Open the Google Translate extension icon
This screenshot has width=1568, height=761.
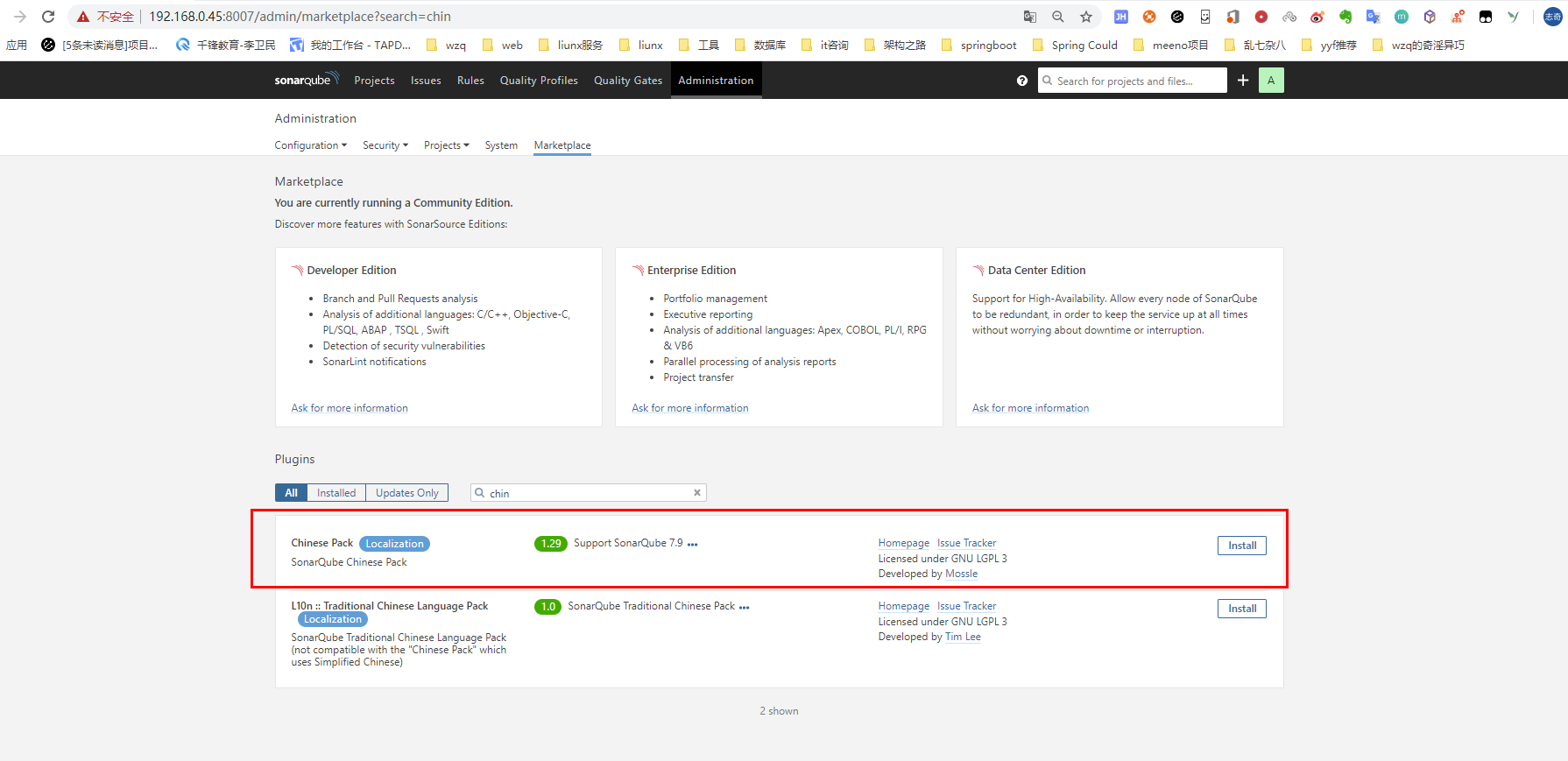[x=1374, y=17]
